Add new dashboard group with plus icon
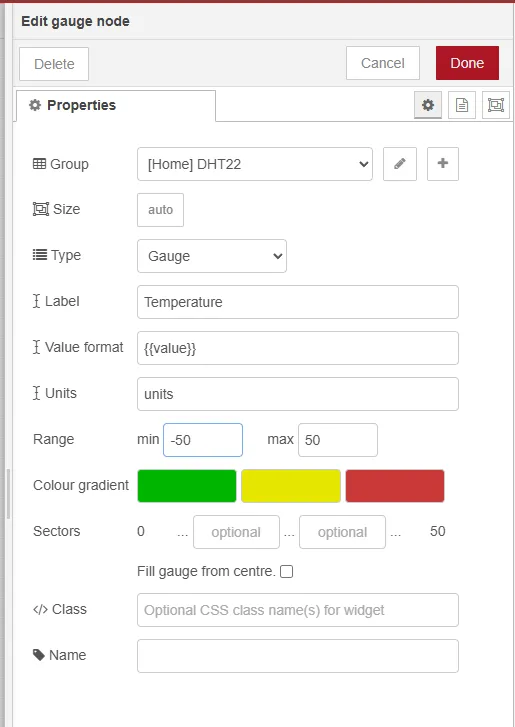The image size is (515, 727). 443,164
